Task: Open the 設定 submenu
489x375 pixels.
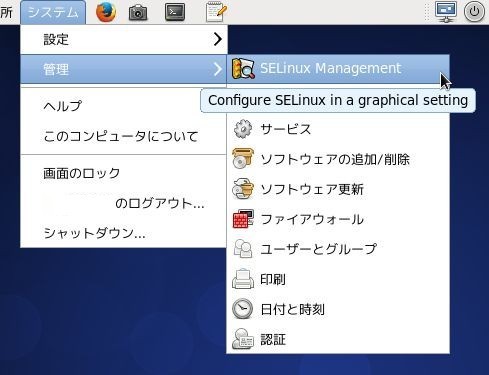Action: pos(124,39)
